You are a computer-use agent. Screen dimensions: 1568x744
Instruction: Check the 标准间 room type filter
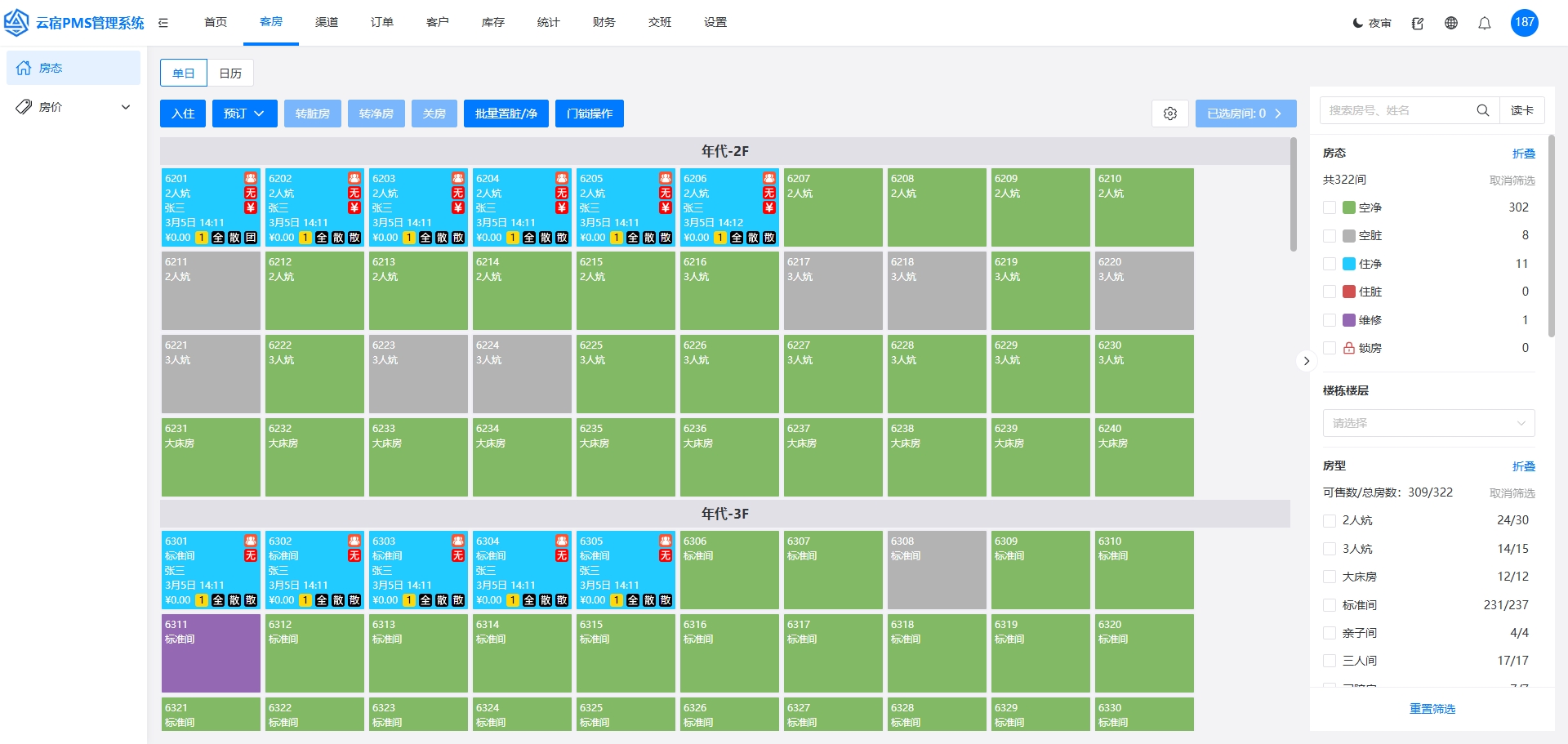[x=1330, y=605]
